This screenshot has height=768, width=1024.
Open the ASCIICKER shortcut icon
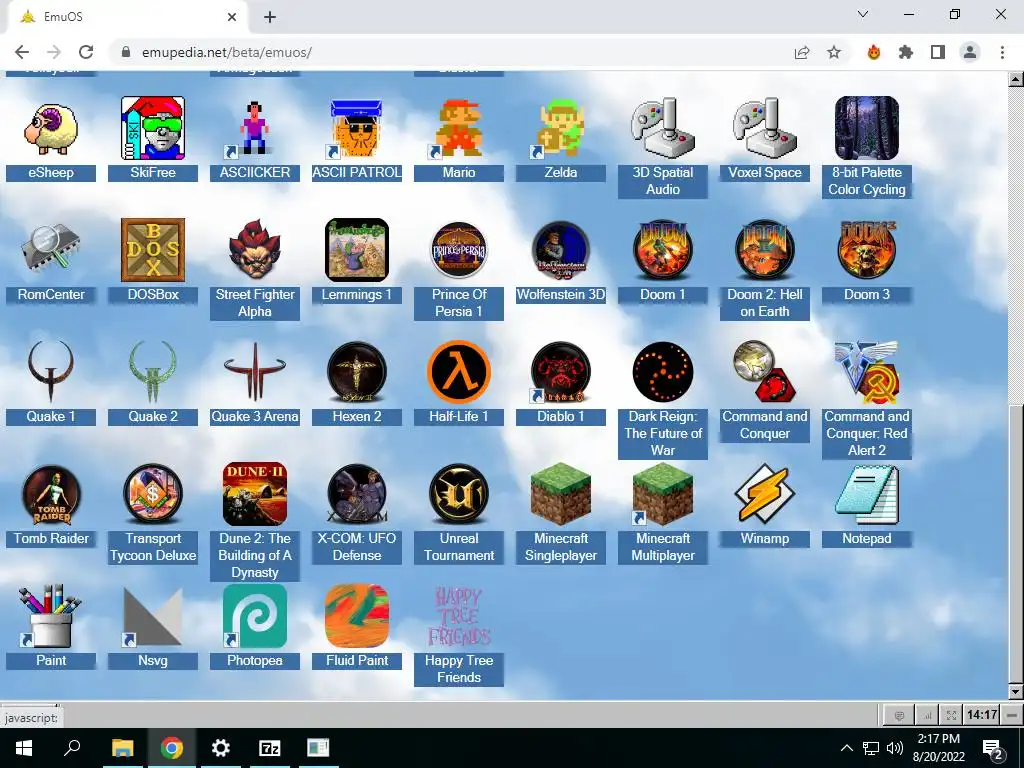click(255, 129)
